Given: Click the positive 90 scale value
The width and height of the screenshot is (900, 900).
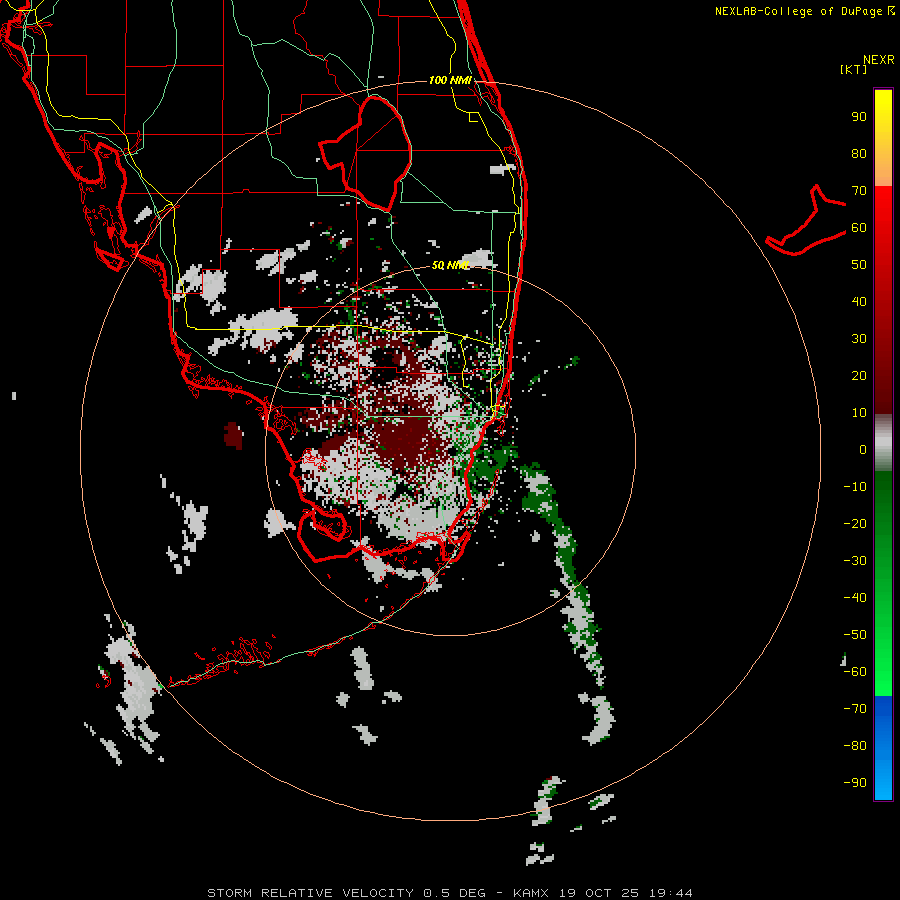Looking at the screenshot, I should coord(859,117).
